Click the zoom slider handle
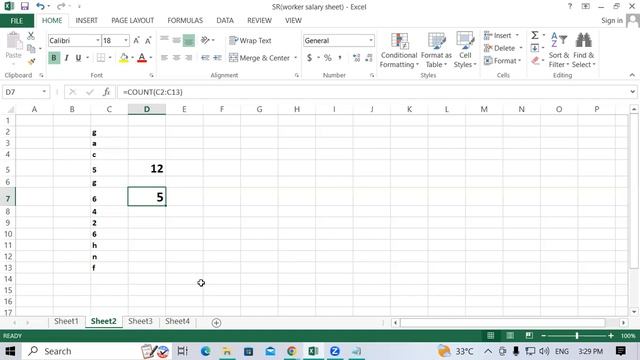The height and width of the screenshot is (360, 640). click(577, 336)
